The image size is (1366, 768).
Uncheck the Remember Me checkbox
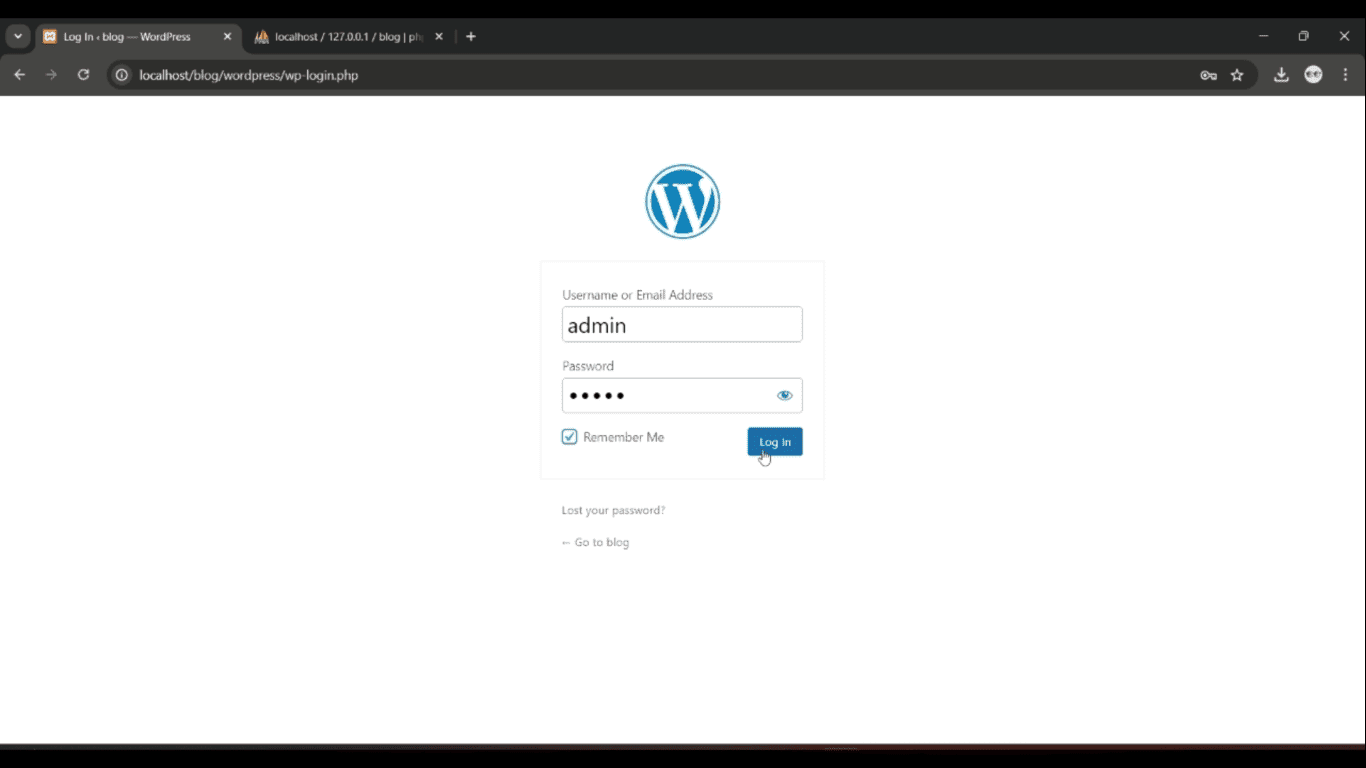point(570,437)
